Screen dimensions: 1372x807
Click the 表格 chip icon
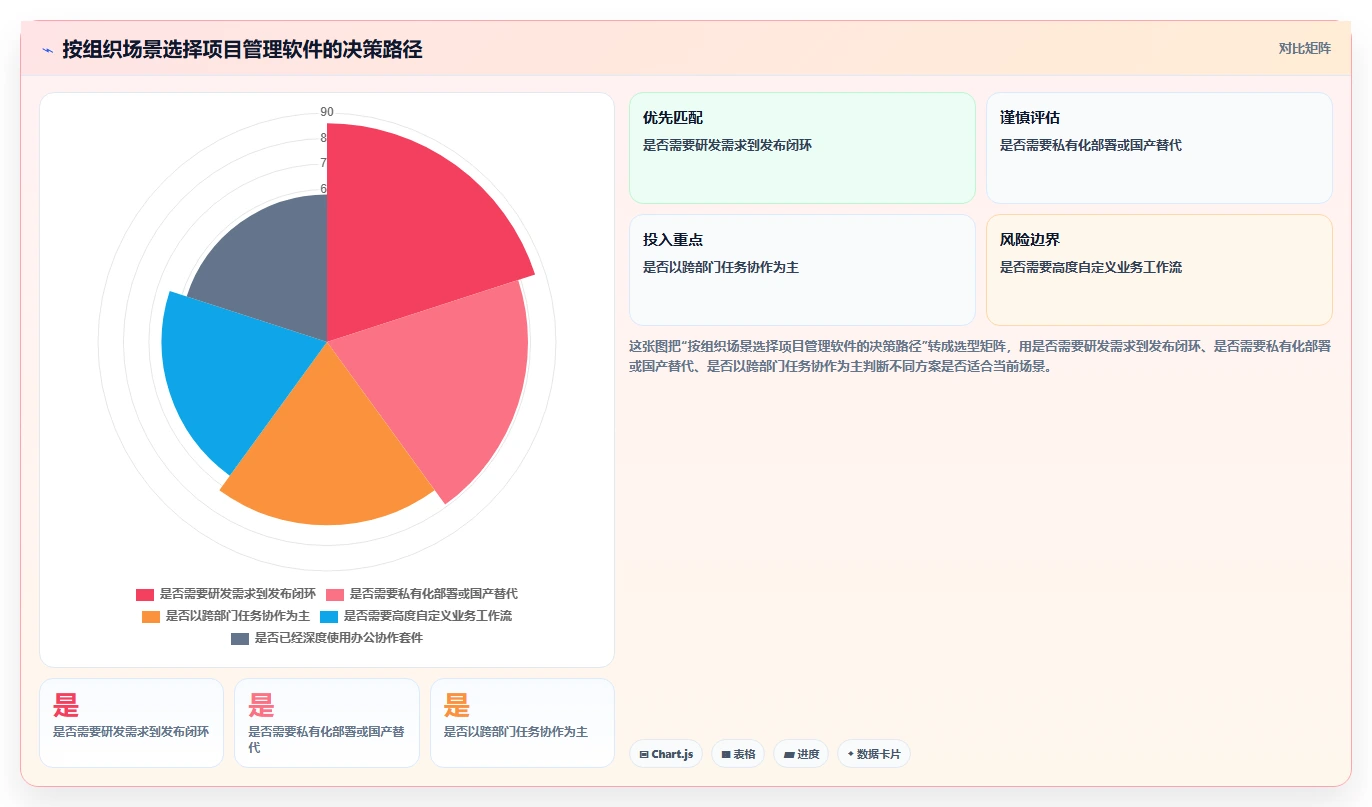pyautogui.click(x=726, y=755)
